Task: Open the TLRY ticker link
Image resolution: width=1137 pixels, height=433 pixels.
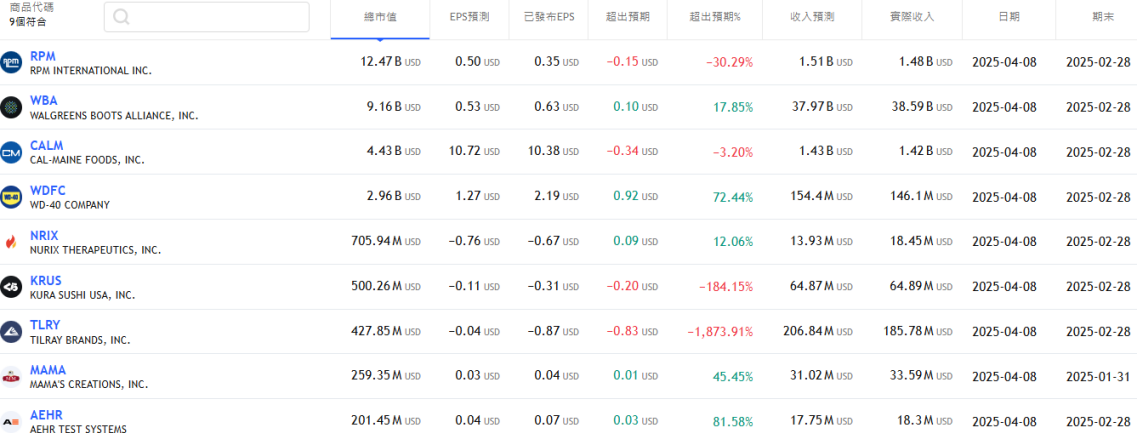Action: [x=45, y=325]
